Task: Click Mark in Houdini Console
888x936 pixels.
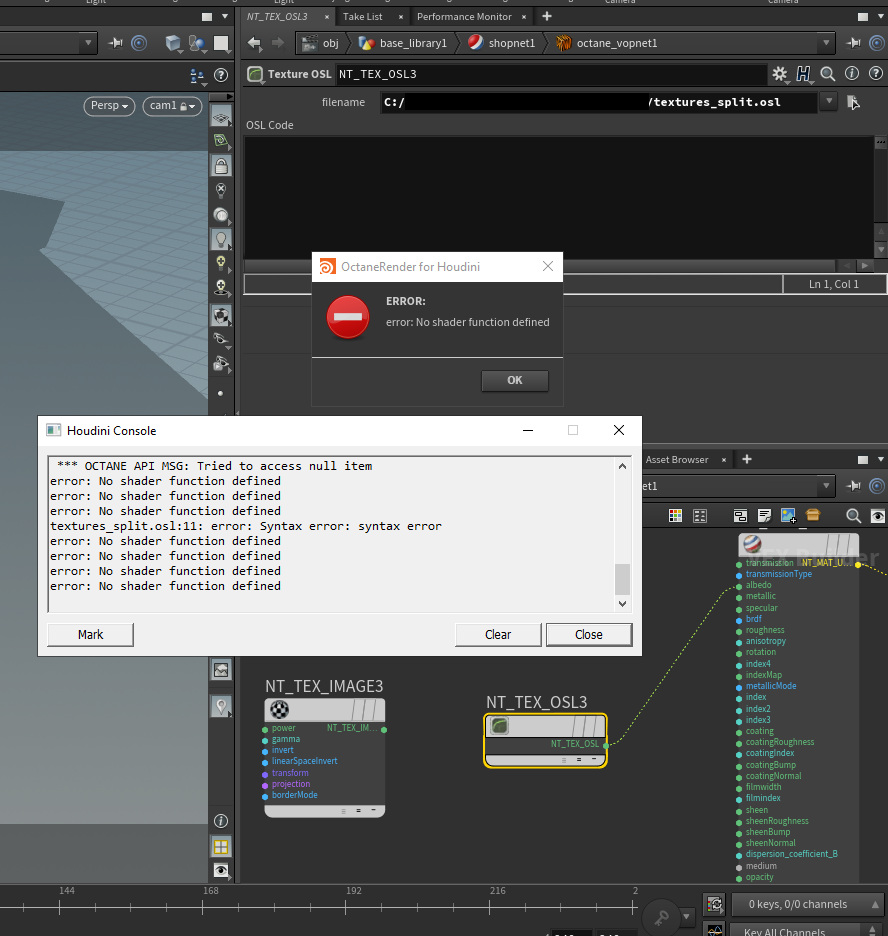Action: pyautogui.click(x=90, y=635)
